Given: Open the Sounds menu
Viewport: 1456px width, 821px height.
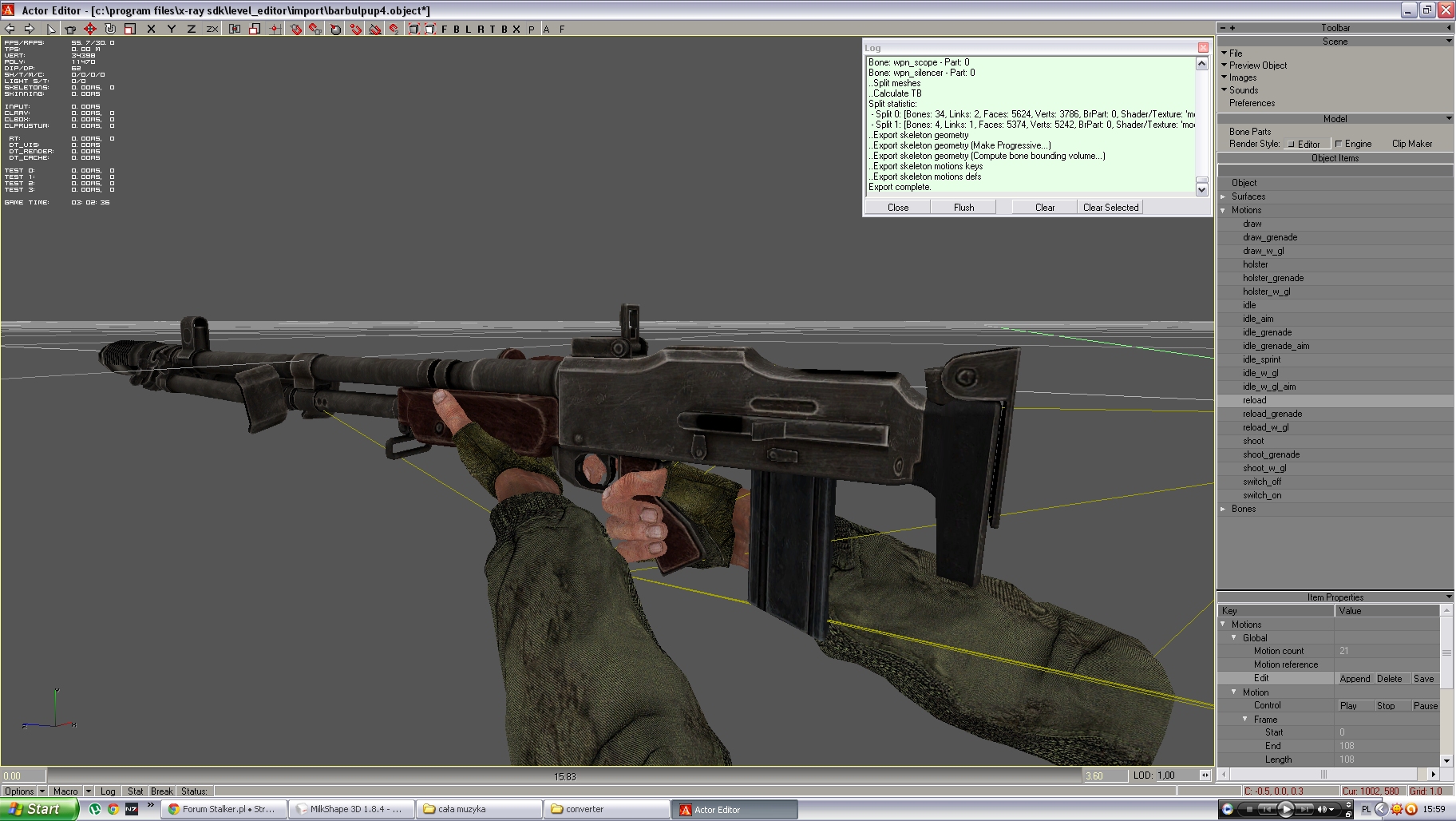Looking at the screenshot, I should (1244, 90).
